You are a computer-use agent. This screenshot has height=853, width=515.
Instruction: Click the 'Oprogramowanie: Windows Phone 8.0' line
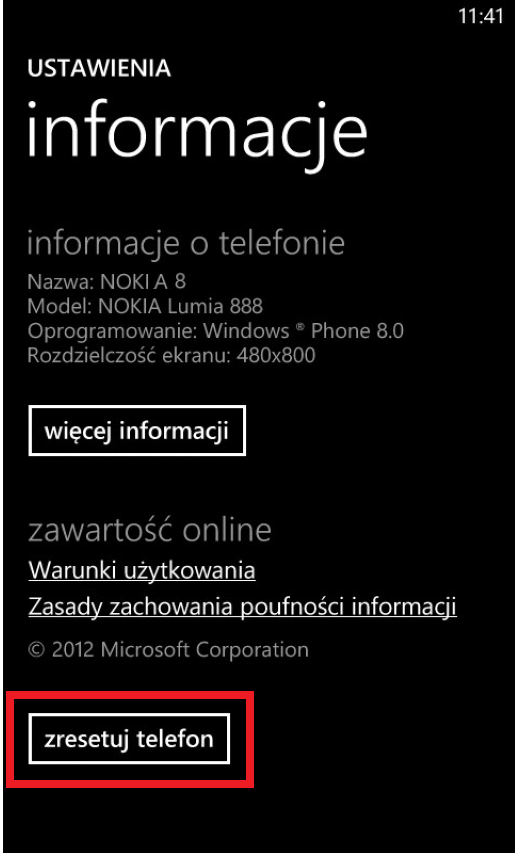click(x=215, y=331)
